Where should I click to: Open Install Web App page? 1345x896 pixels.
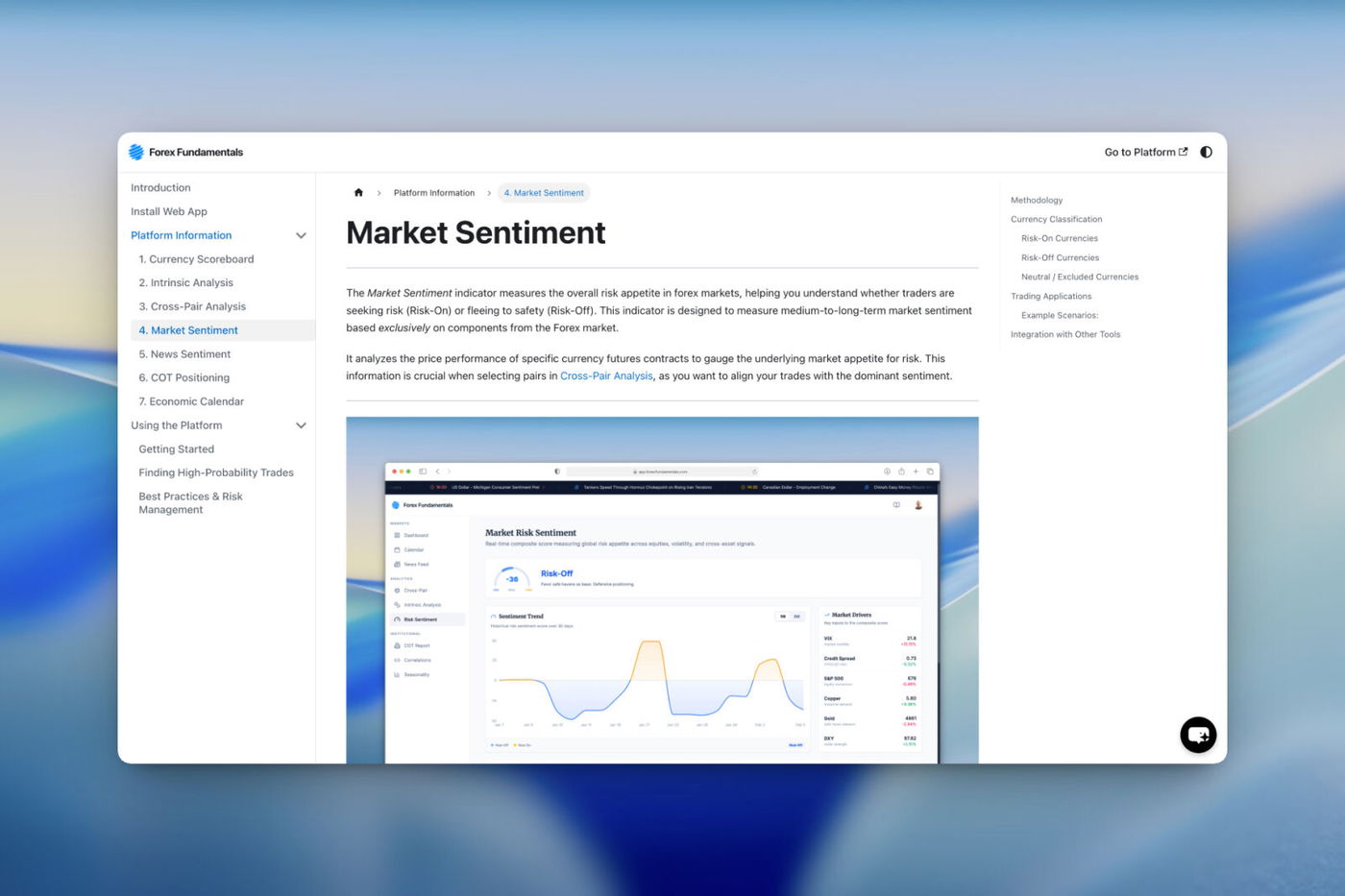169,211
